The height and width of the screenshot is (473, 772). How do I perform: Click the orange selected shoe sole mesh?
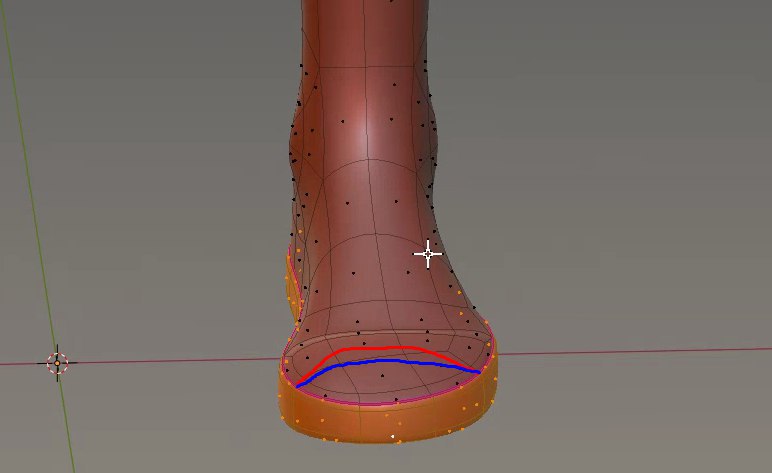386,422
